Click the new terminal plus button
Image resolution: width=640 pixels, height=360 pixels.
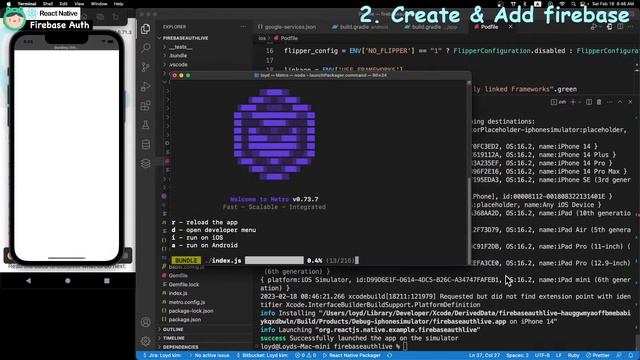click(x=573, y=102)
